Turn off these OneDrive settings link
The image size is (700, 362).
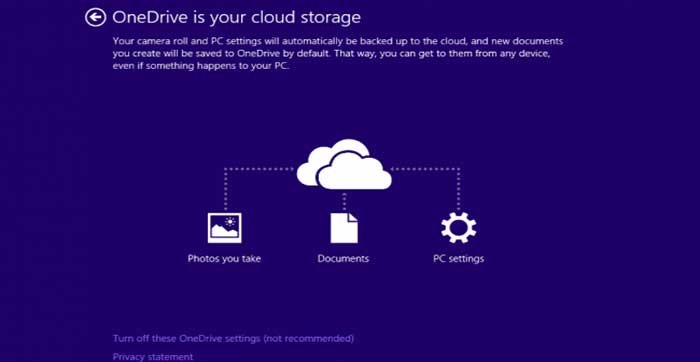pos(233,338)
